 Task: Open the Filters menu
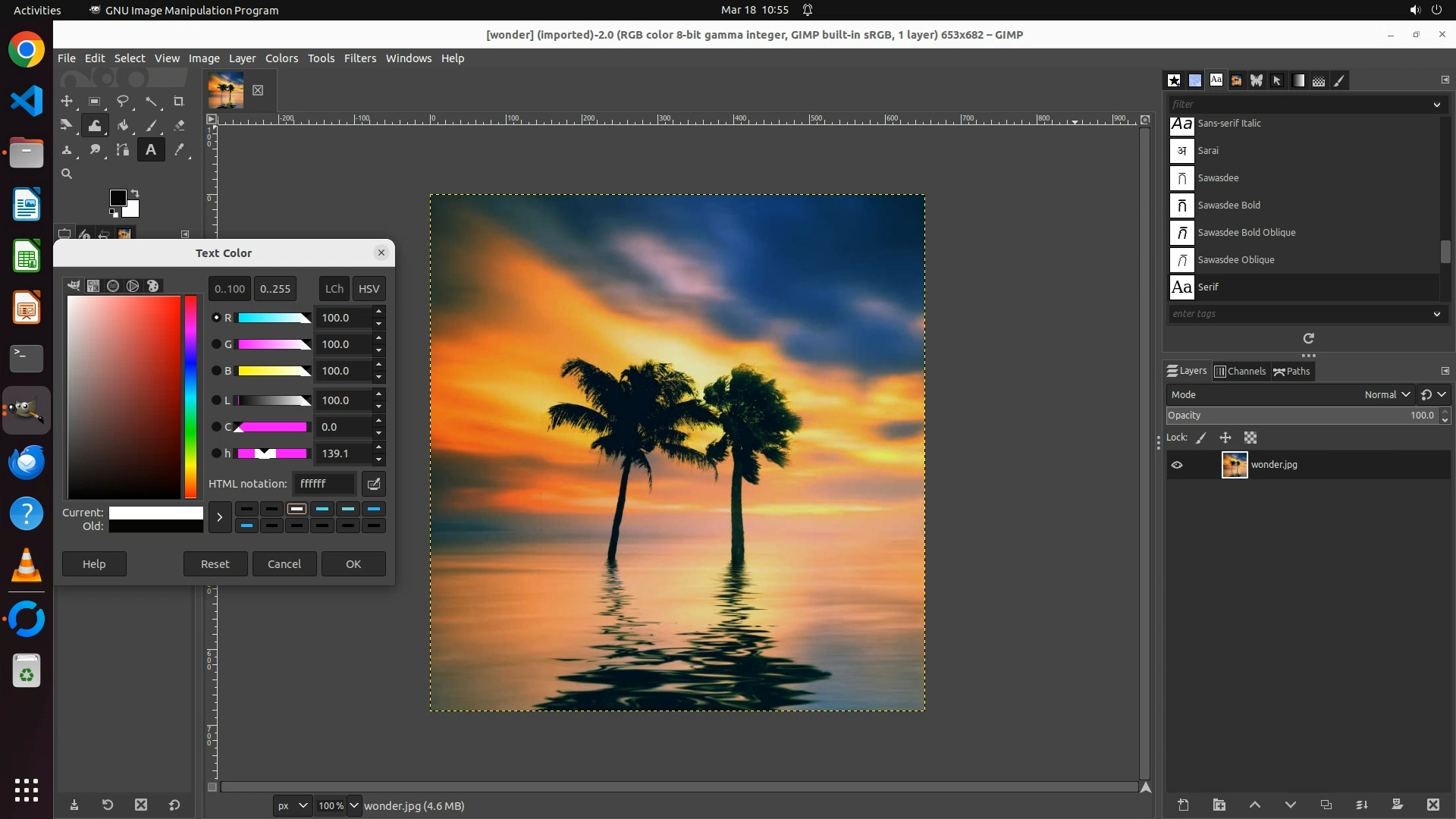coord(359,58)
